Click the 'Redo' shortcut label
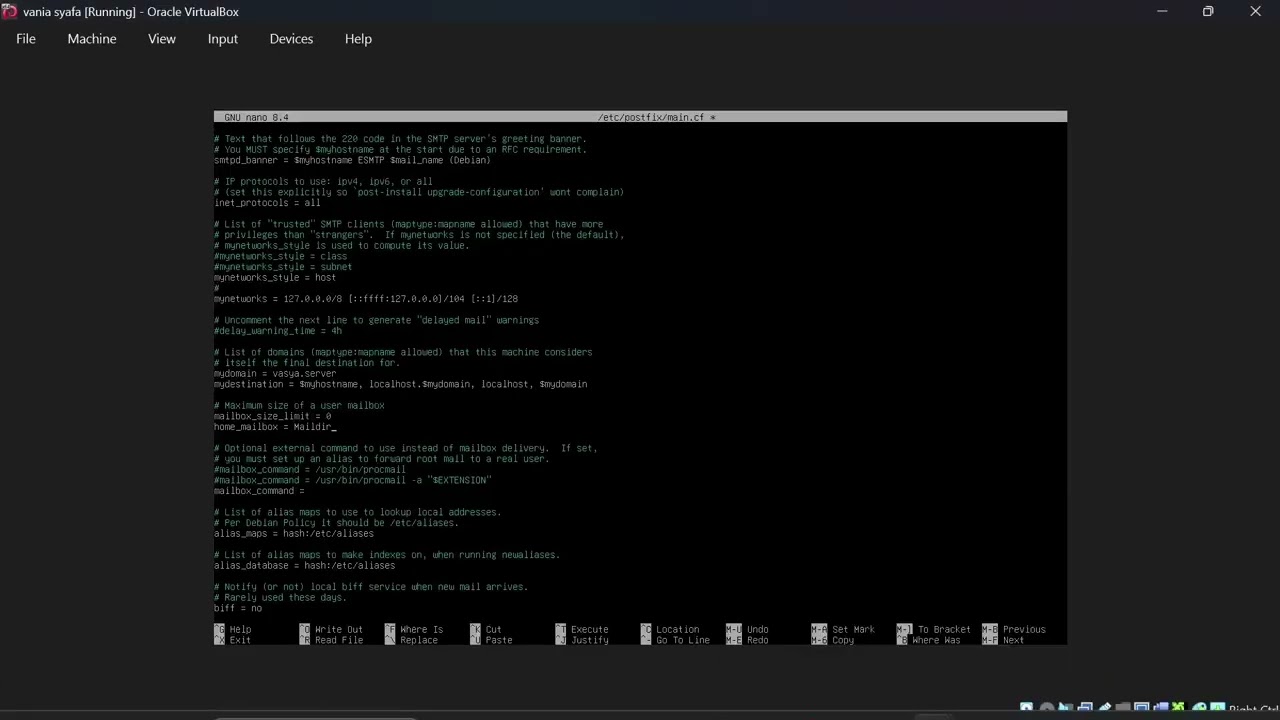Screen dimensions: 1280x720 (758, 640)
